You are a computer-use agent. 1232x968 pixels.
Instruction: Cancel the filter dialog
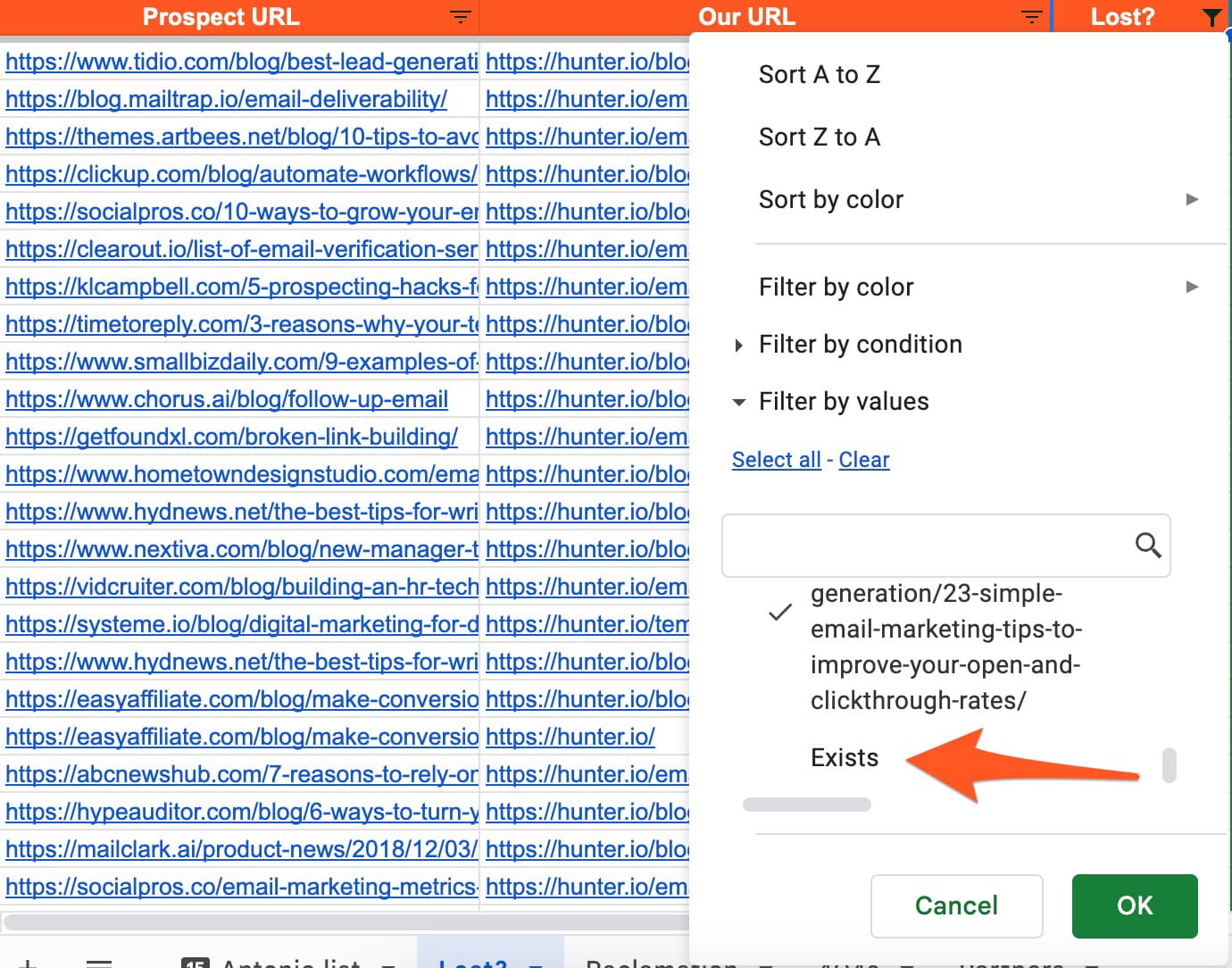coord(956,905)
